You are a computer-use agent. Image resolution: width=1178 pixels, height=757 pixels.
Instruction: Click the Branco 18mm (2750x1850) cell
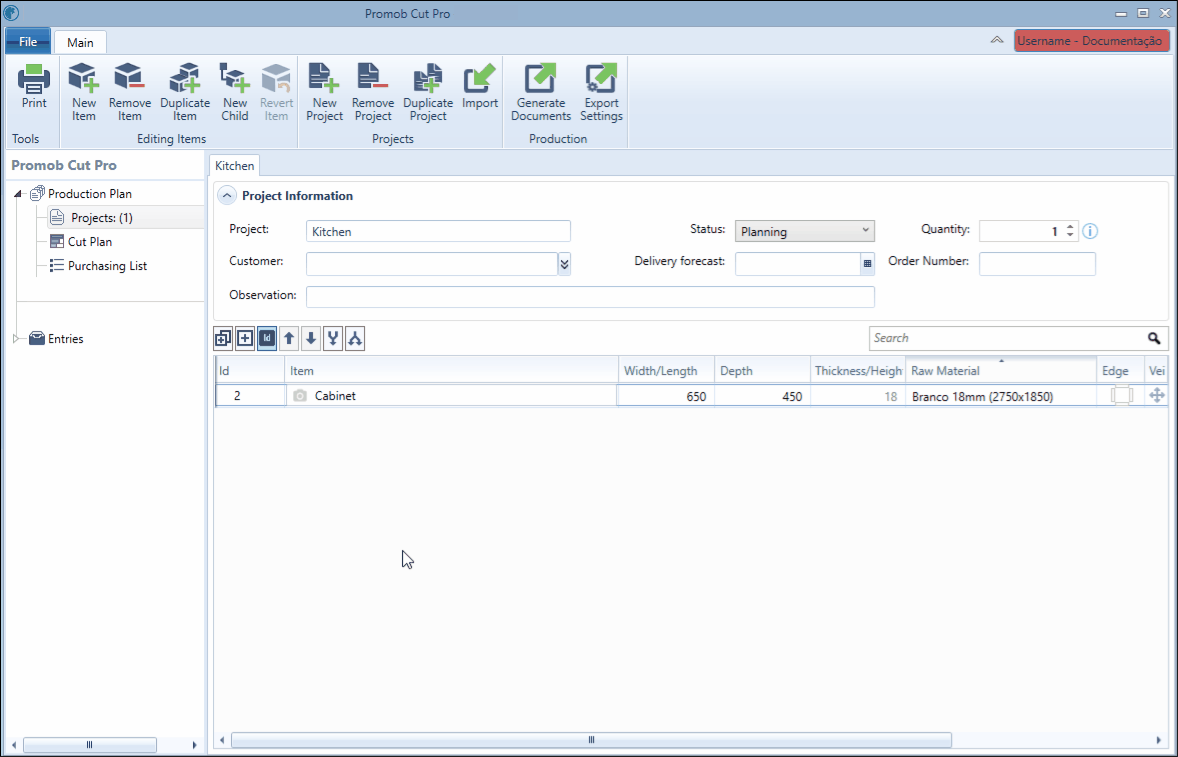pos(1001,396)
